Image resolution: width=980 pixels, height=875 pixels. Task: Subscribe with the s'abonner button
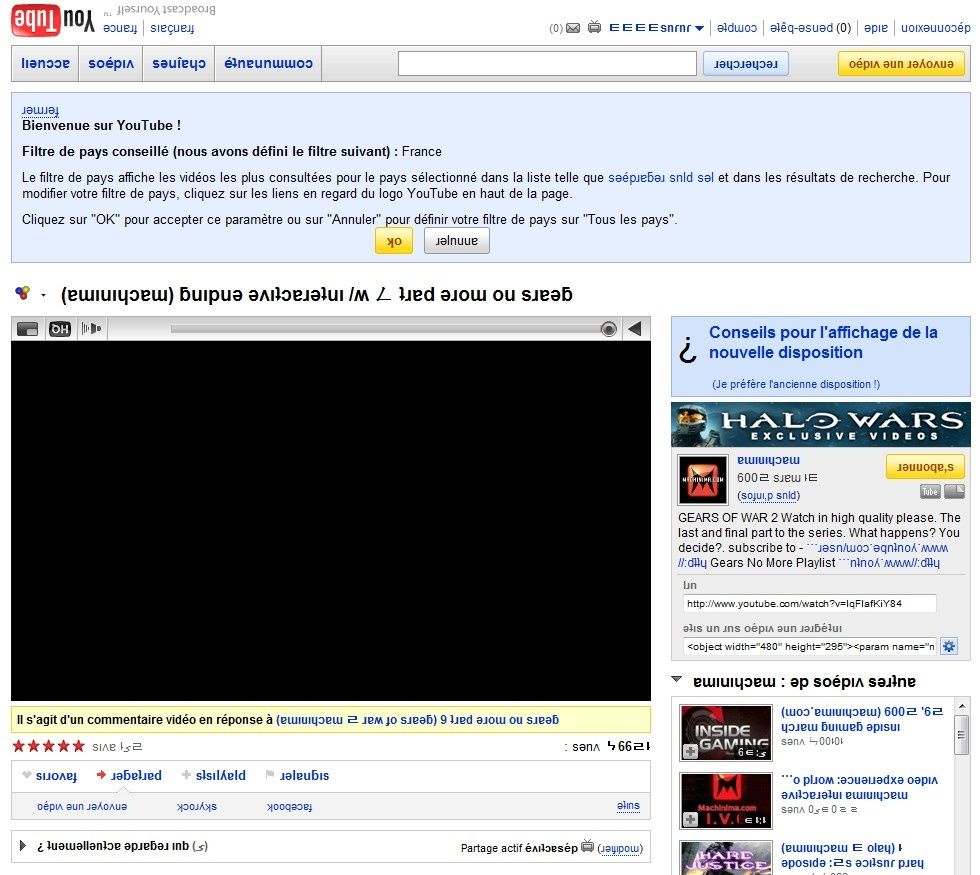click(925, 467)
